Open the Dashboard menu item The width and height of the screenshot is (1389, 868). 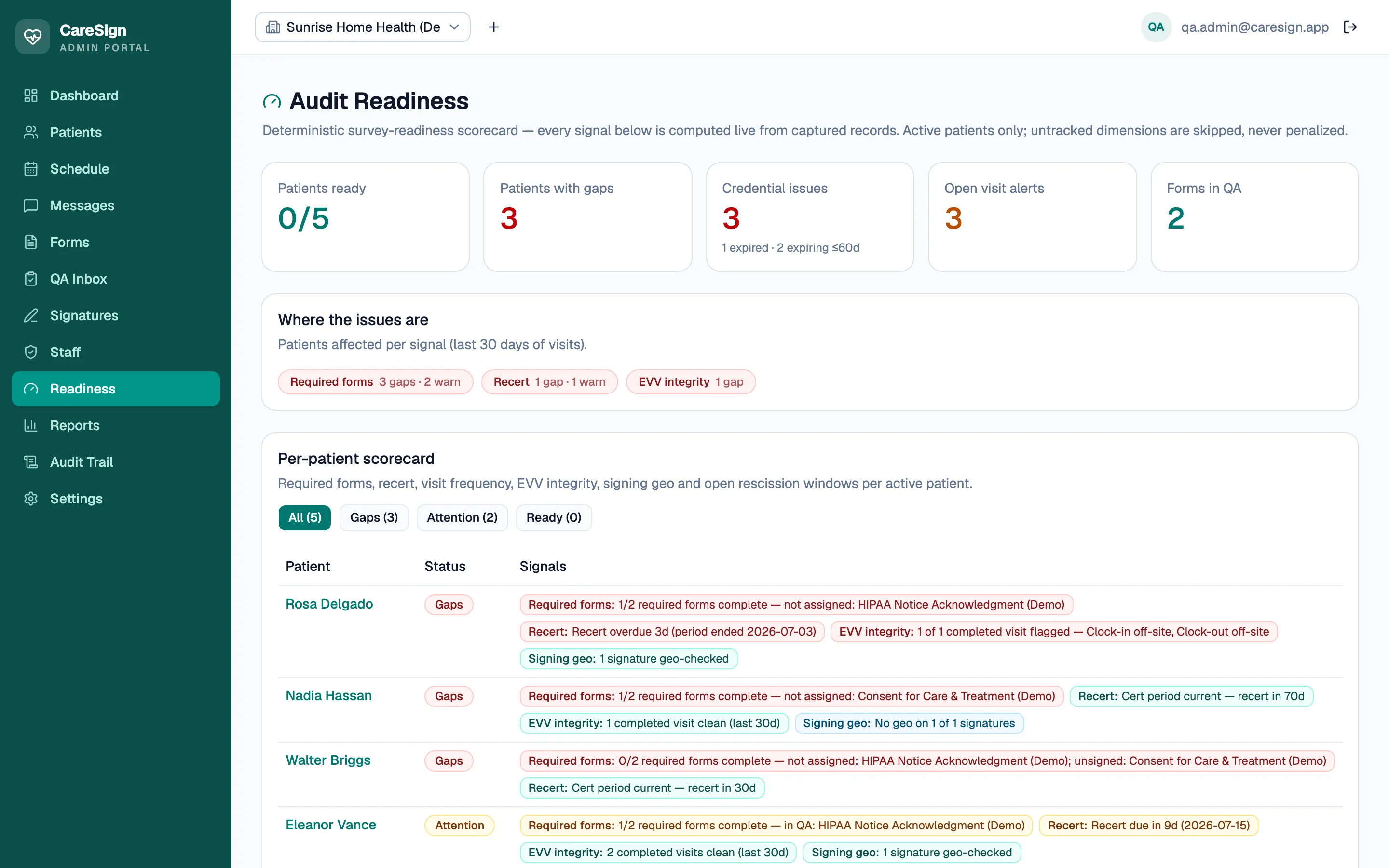click(x=115, y=95)
